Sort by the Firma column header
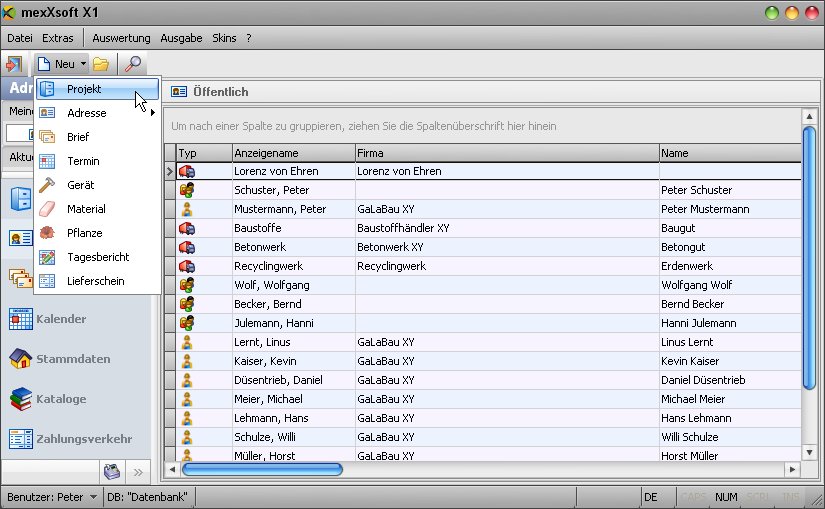The width and height of the screenshot is (825, 509). 507,153
